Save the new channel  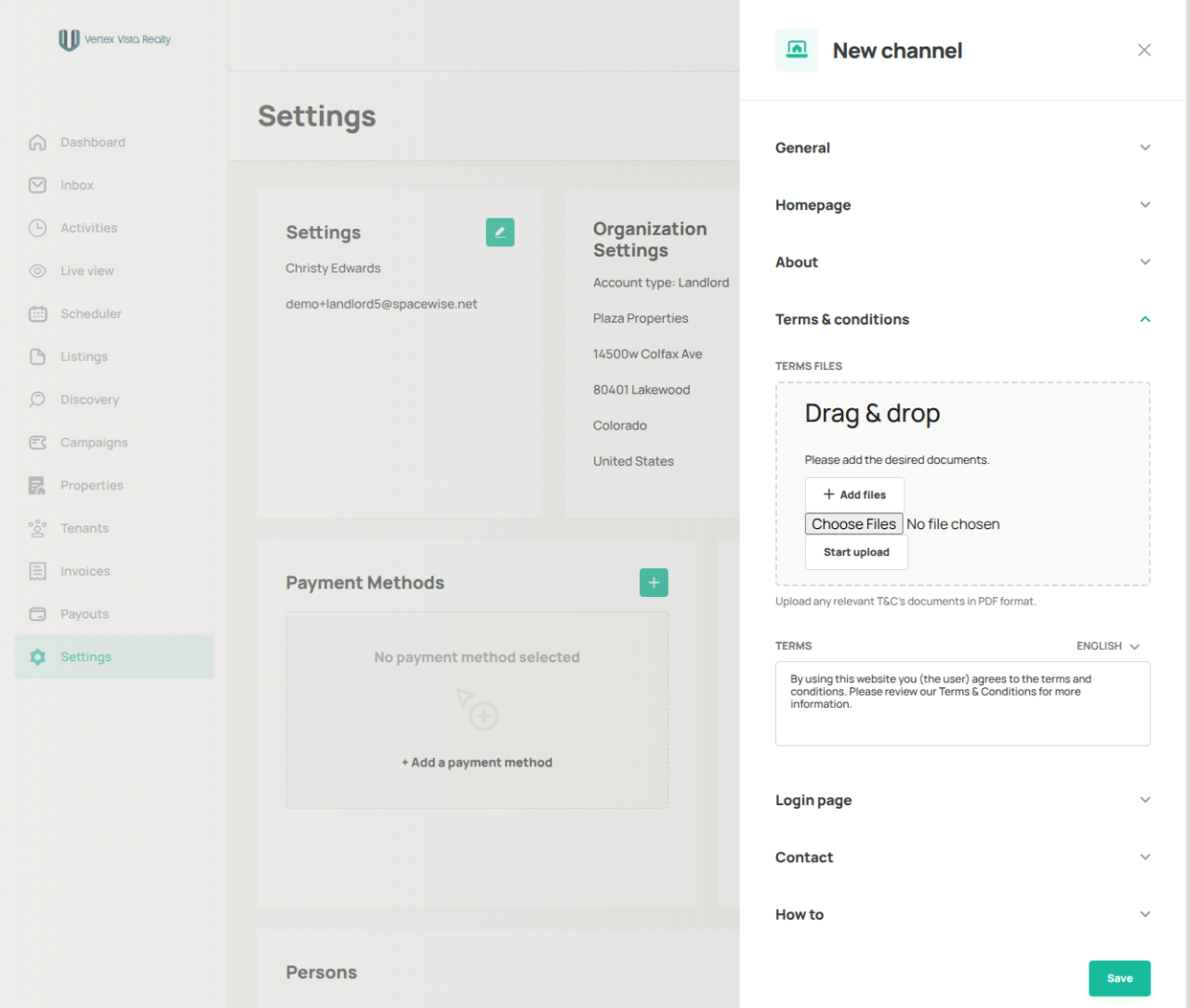point(1119,978)
